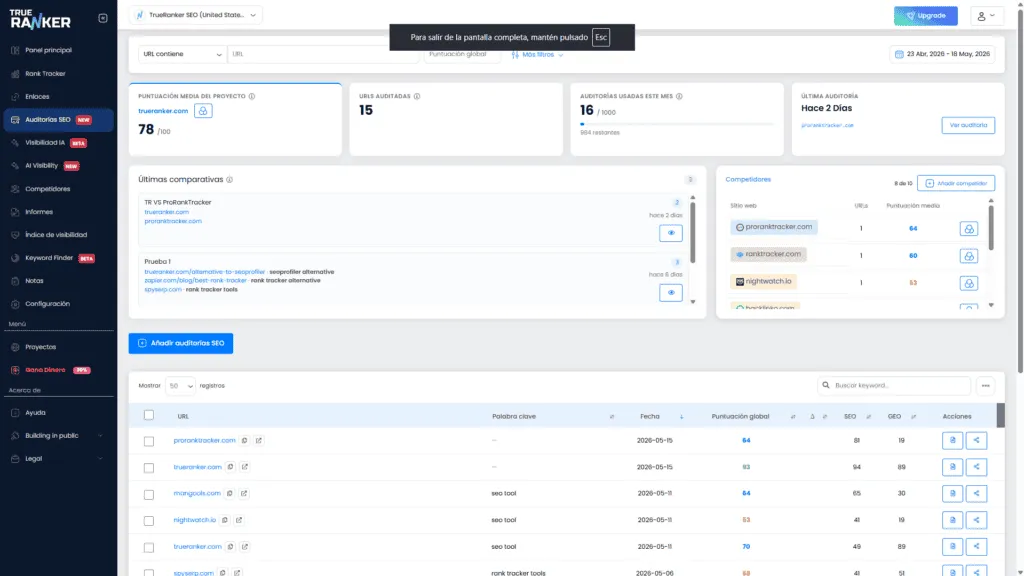The height and width of the screenshot is (576, 1024).
Task: Click info icon next to Auditorías usadas este mes
Action: (679, 96)
